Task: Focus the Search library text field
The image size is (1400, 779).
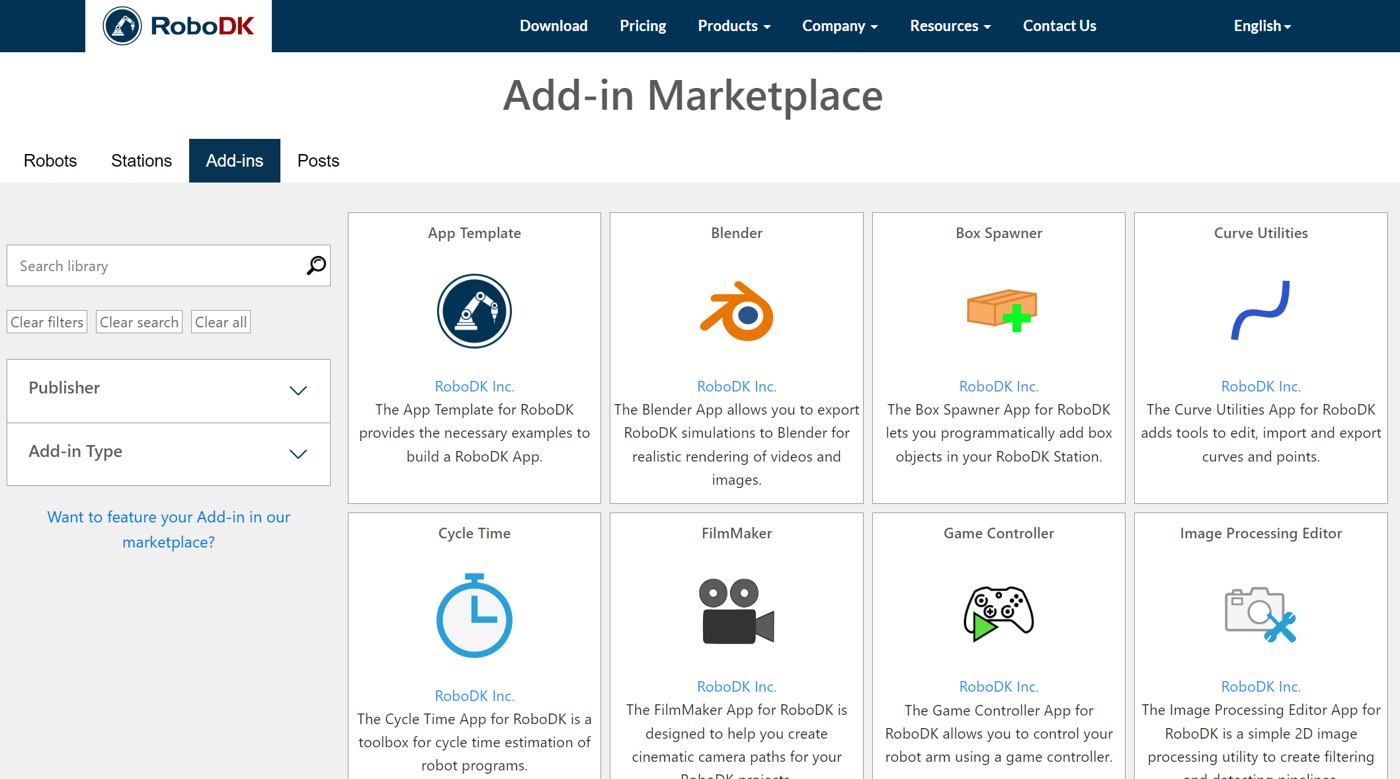Action: tap(155, 266)
